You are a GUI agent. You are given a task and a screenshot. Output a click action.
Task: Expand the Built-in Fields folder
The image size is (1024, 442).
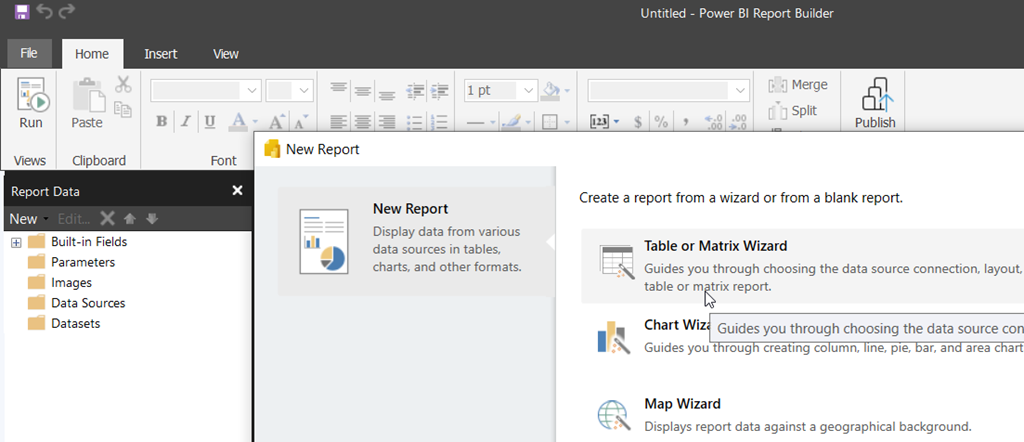click(16, 243)
